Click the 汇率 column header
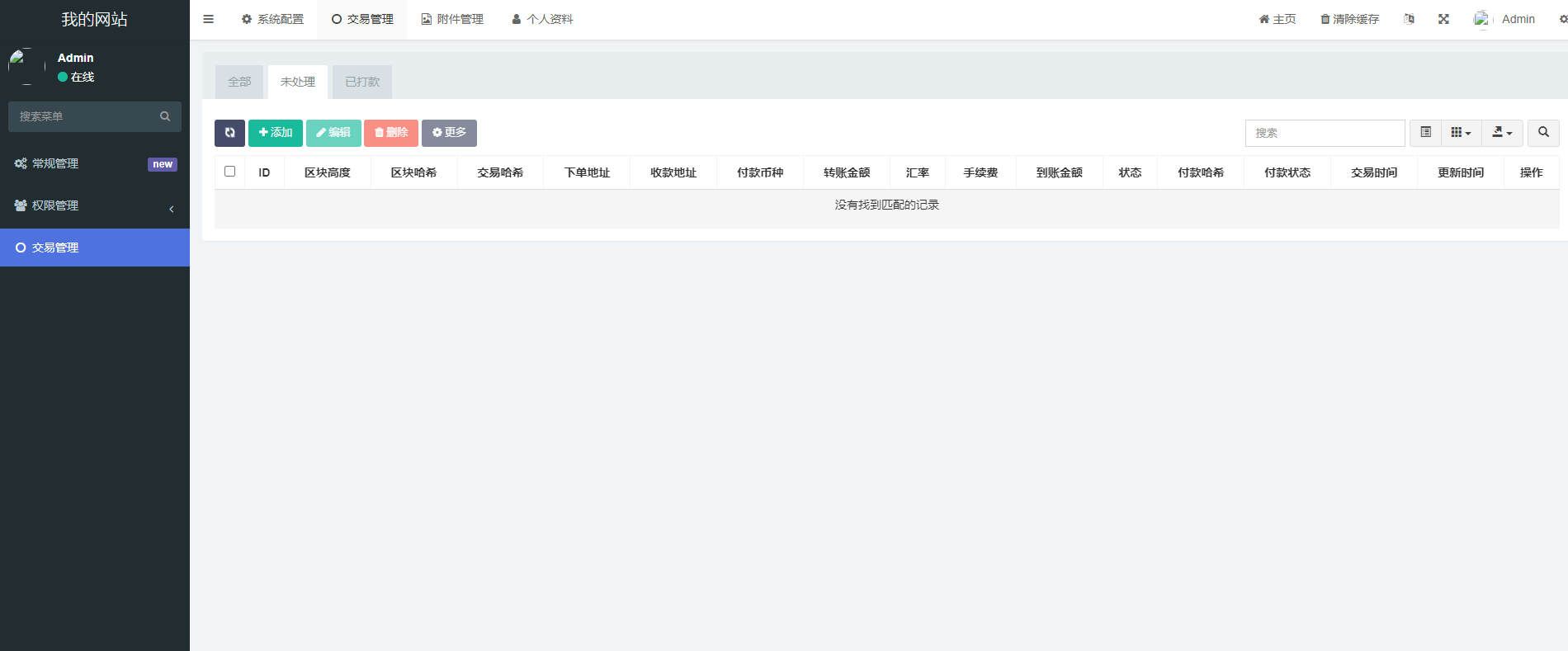Screen dimensions: 1568x651 pyautogui.click(x=918, y=172)
